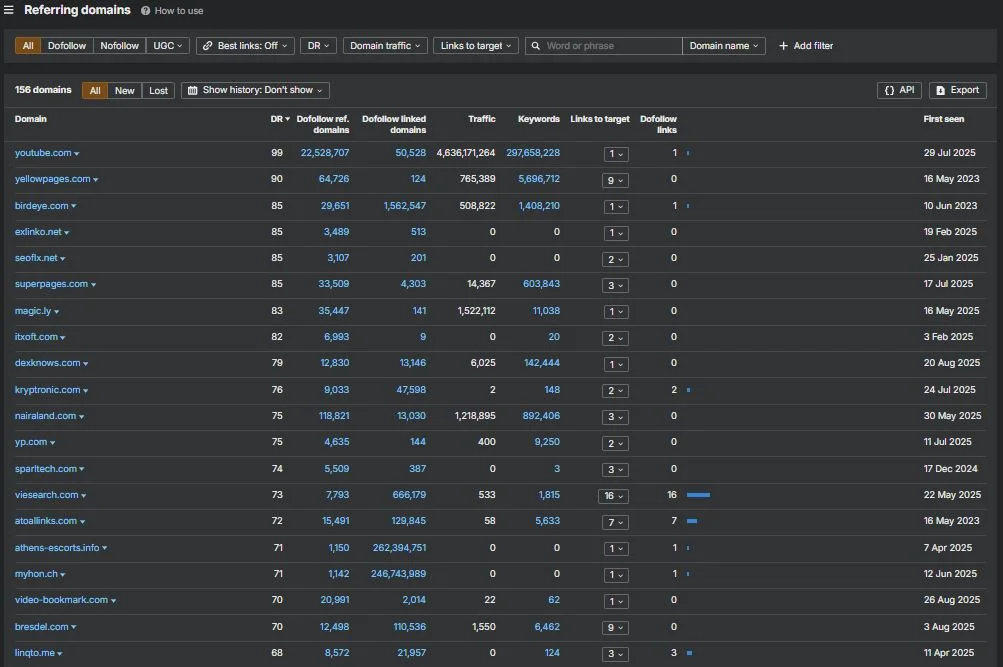Open caret menu next to nairaland.com
Viewport: 1003px width, 667px height.
[x=81, y=417]
